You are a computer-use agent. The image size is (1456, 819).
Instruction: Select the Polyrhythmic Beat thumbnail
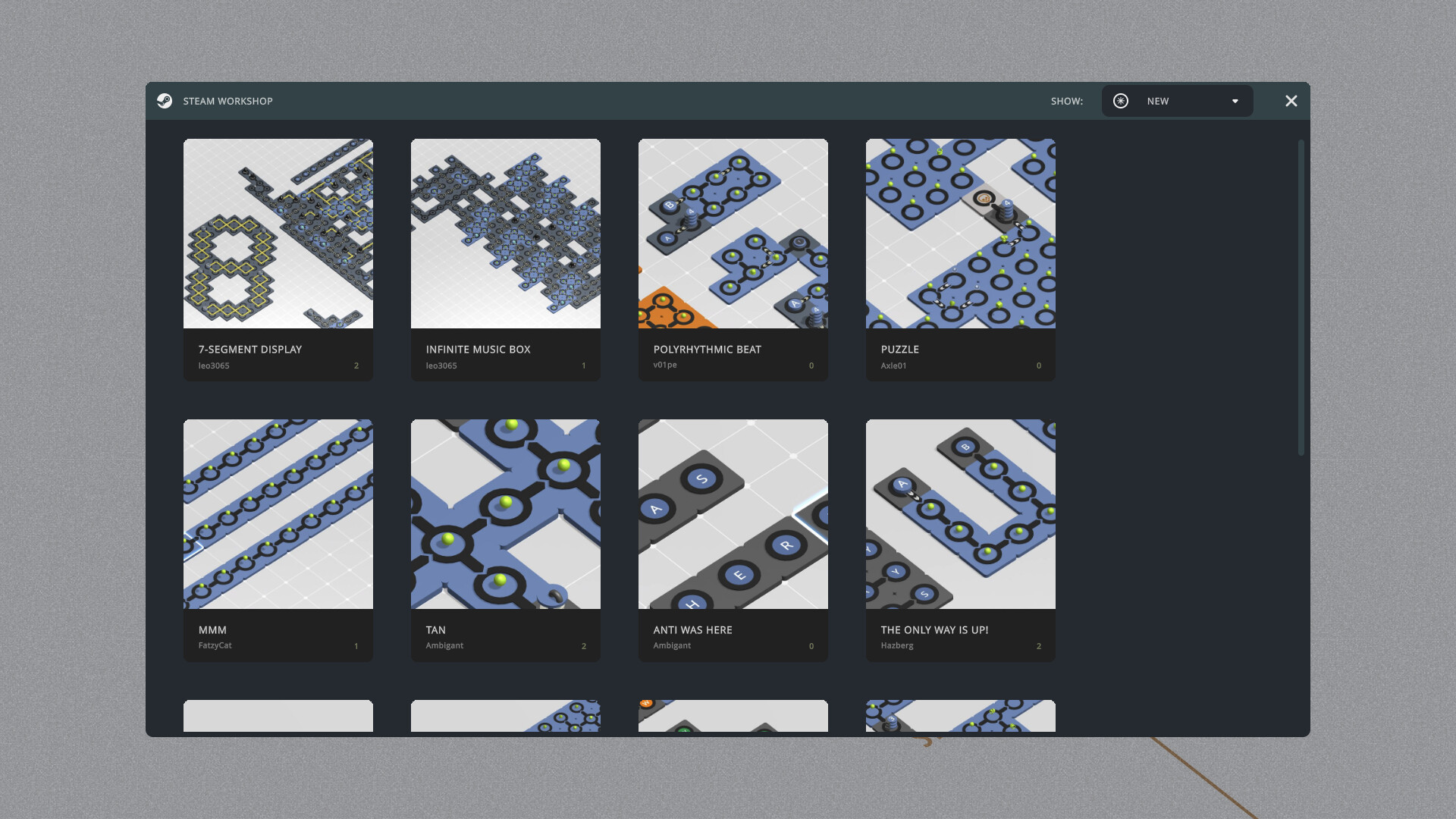[x=733, y=234]
